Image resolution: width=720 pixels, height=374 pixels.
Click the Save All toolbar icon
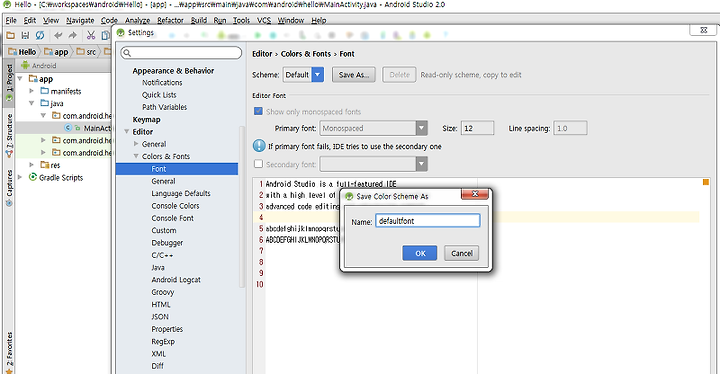[25, 35]
